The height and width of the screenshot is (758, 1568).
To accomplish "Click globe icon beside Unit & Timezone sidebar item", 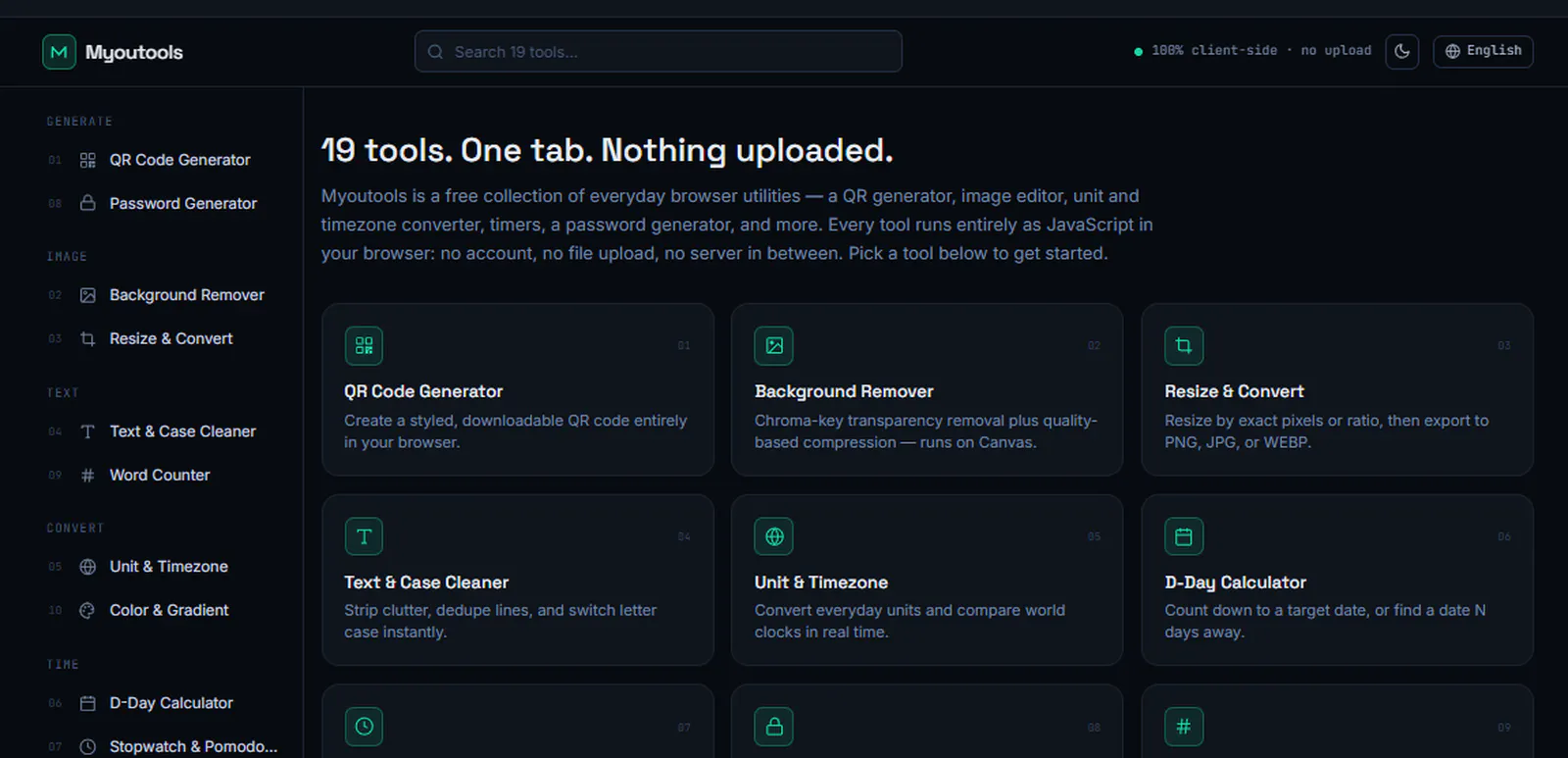I will coord(87,567).
